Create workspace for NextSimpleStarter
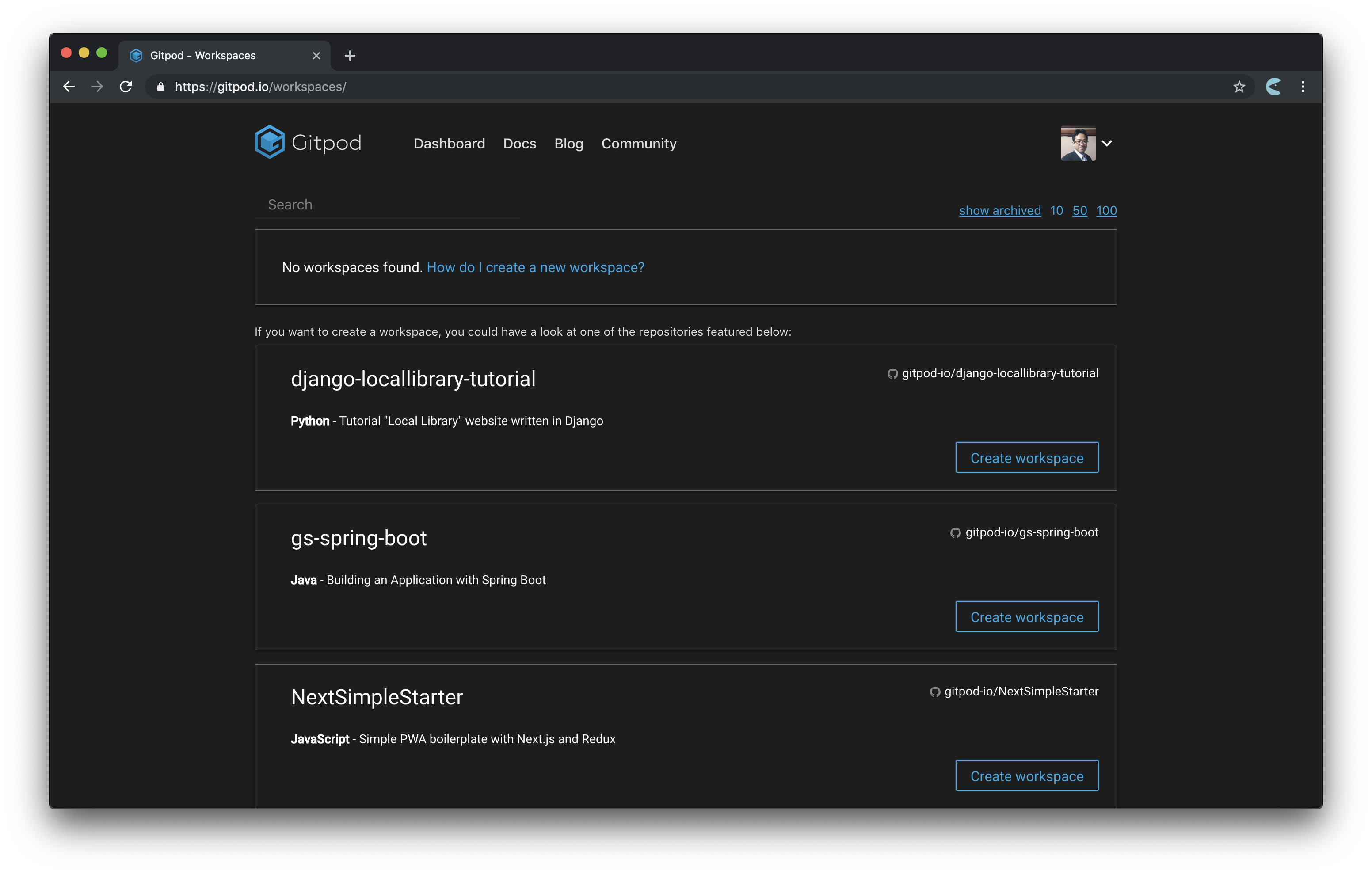Image resolution: width=1372 pixels, height=874 pixels. tap(1027, 775)
